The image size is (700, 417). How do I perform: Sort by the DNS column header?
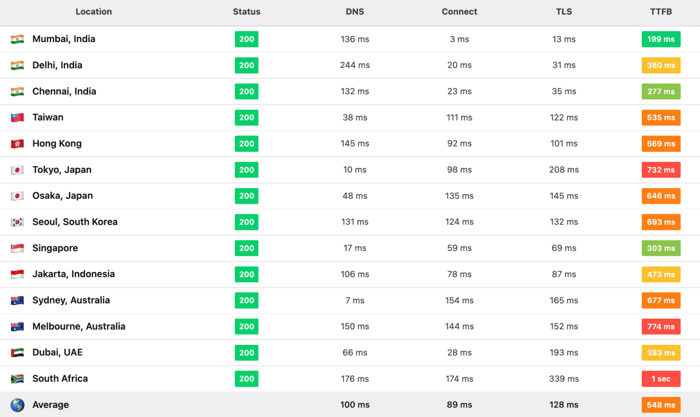[354, 12]
